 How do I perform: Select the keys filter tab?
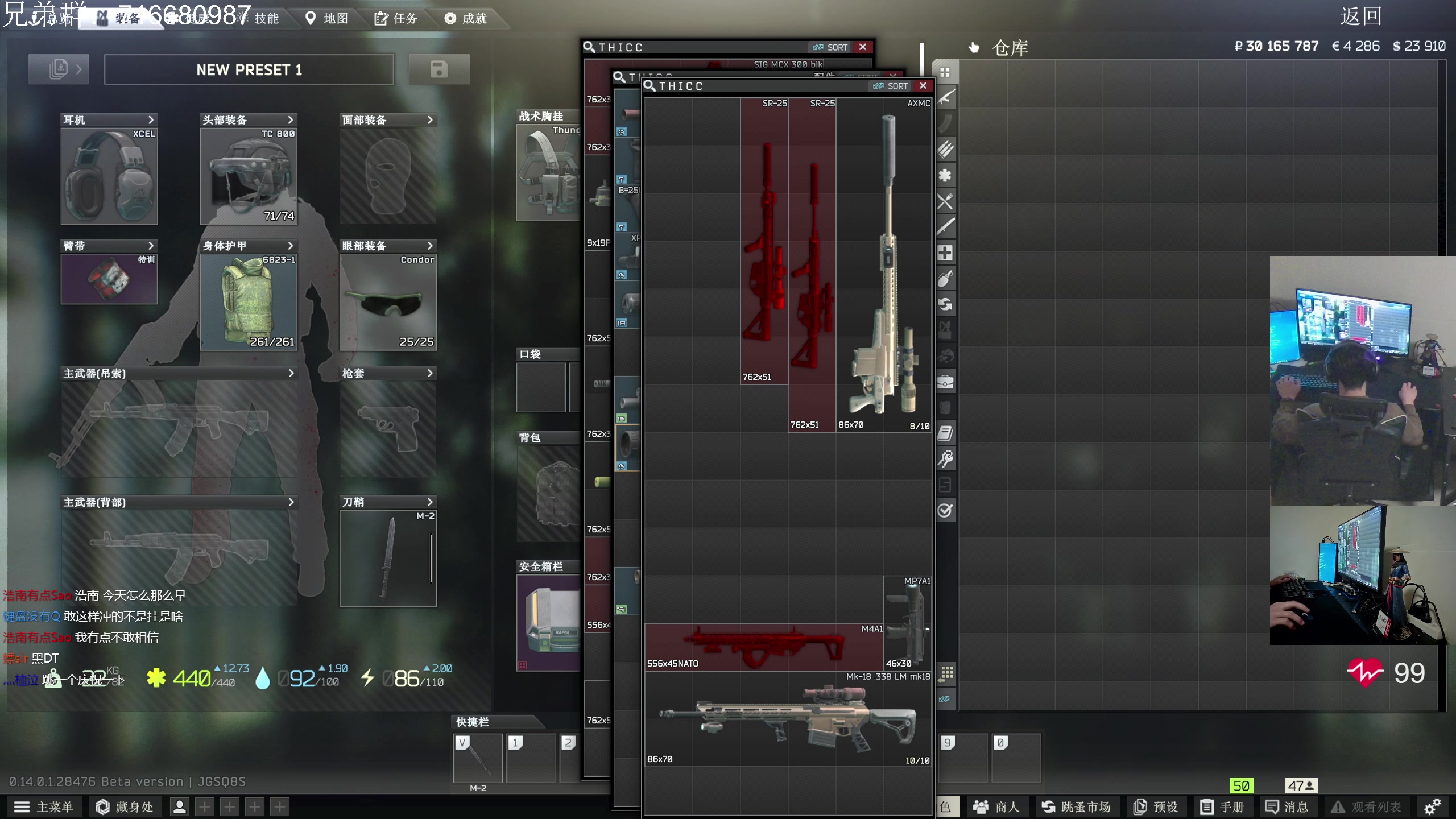pyautogui.click(x=945, y=459)
